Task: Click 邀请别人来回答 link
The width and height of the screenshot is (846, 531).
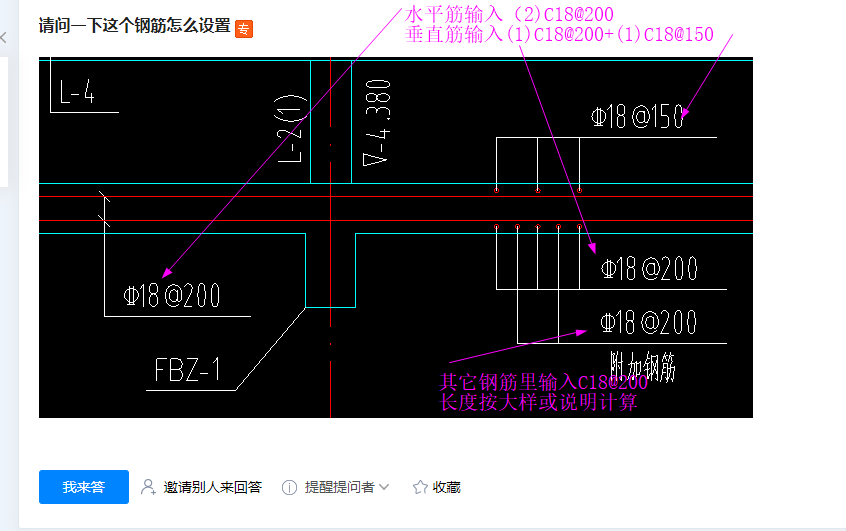Action: click(213, 487)
